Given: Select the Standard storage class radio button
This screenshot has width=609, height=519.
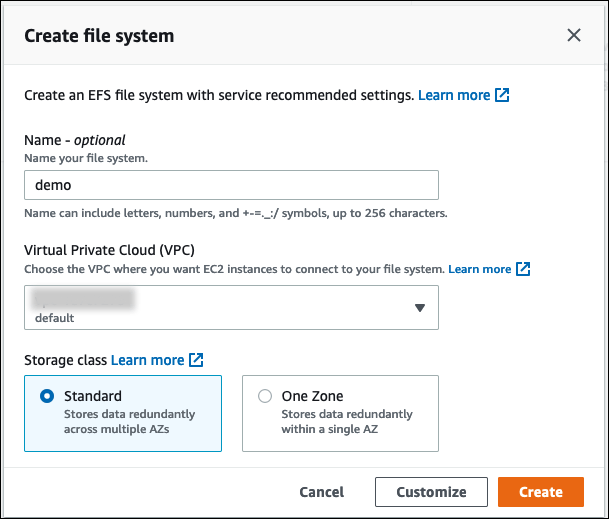Looking at the screenshot, I should 47,396.
